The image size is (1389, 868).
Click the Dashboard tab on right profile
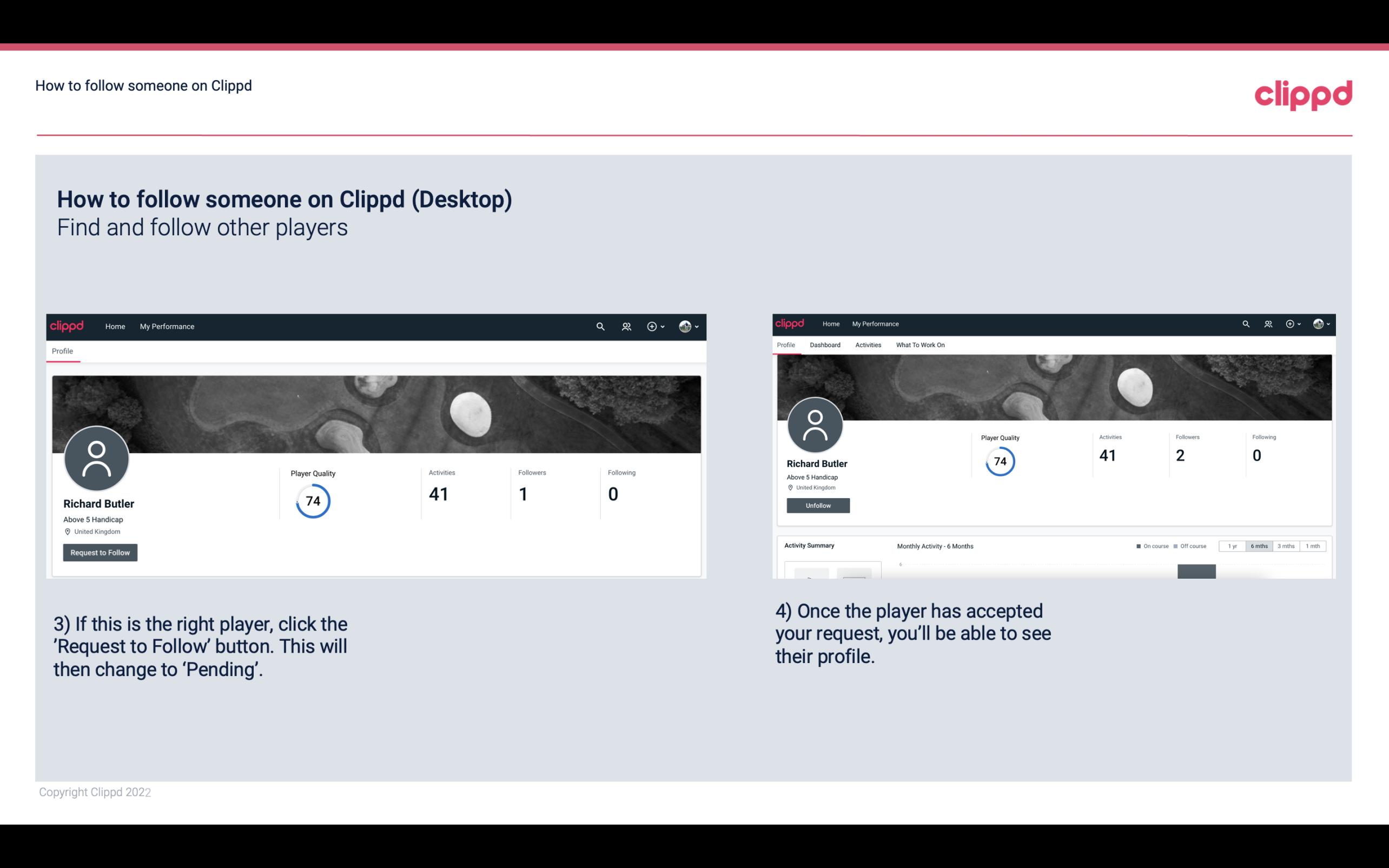click(824, 345)
